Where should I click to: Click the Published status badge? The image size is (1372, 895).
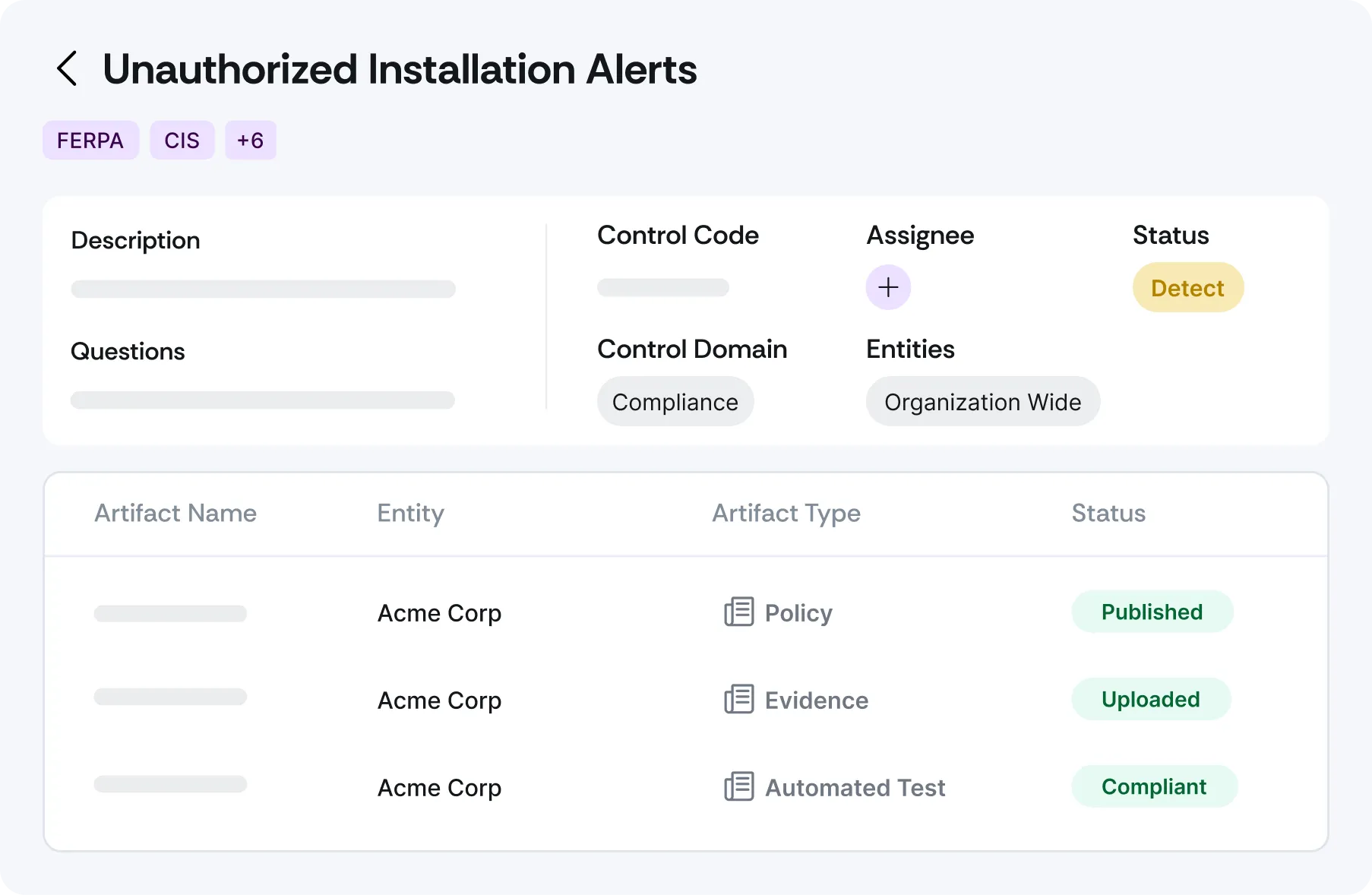click(1152, 612)
